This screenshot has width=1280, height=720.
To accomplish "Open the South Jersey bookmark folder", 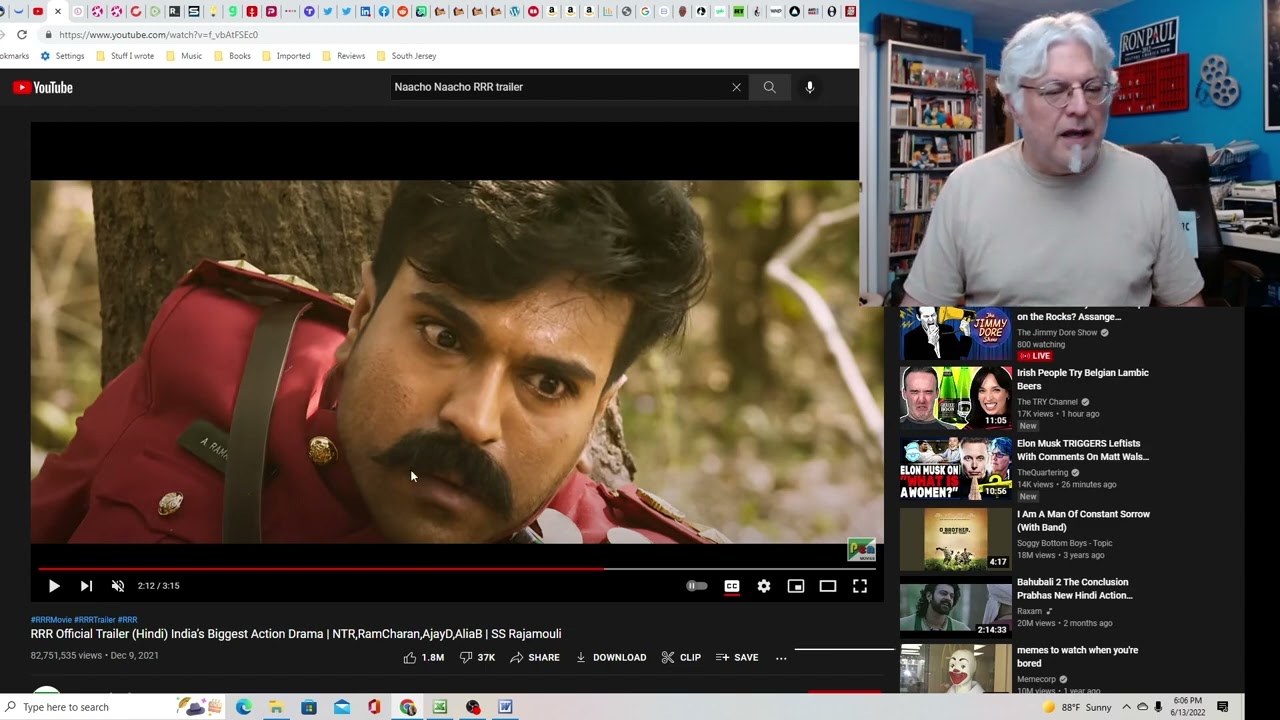I will [x=406, y=56].
